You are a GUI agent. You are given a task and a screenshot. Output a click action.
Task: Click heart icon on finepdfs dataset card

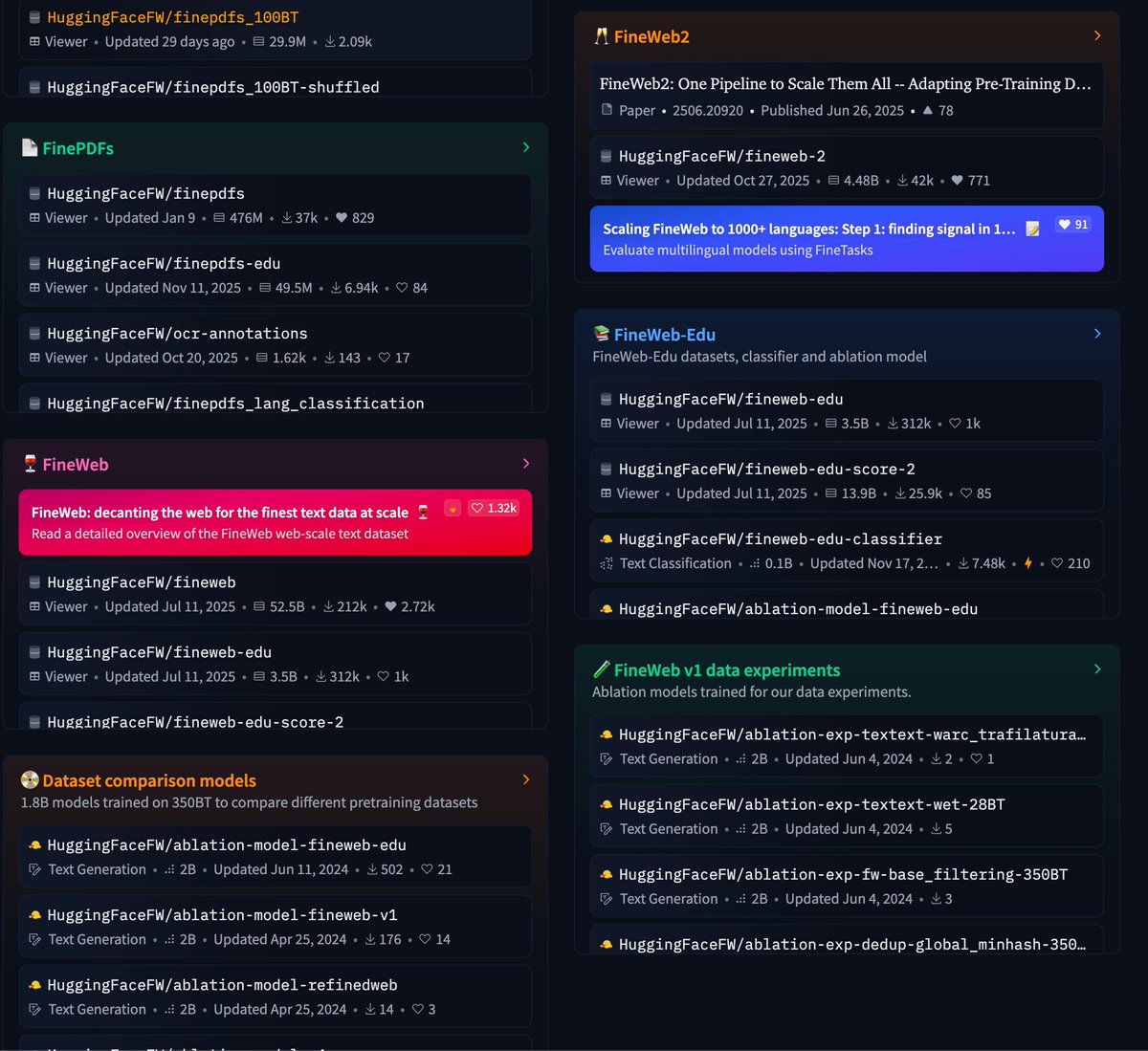point(342,218)
